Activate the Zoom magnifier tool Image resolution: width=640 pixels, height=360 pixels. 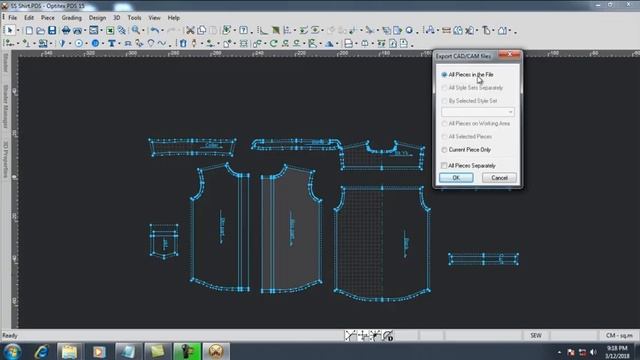[136, 30]
